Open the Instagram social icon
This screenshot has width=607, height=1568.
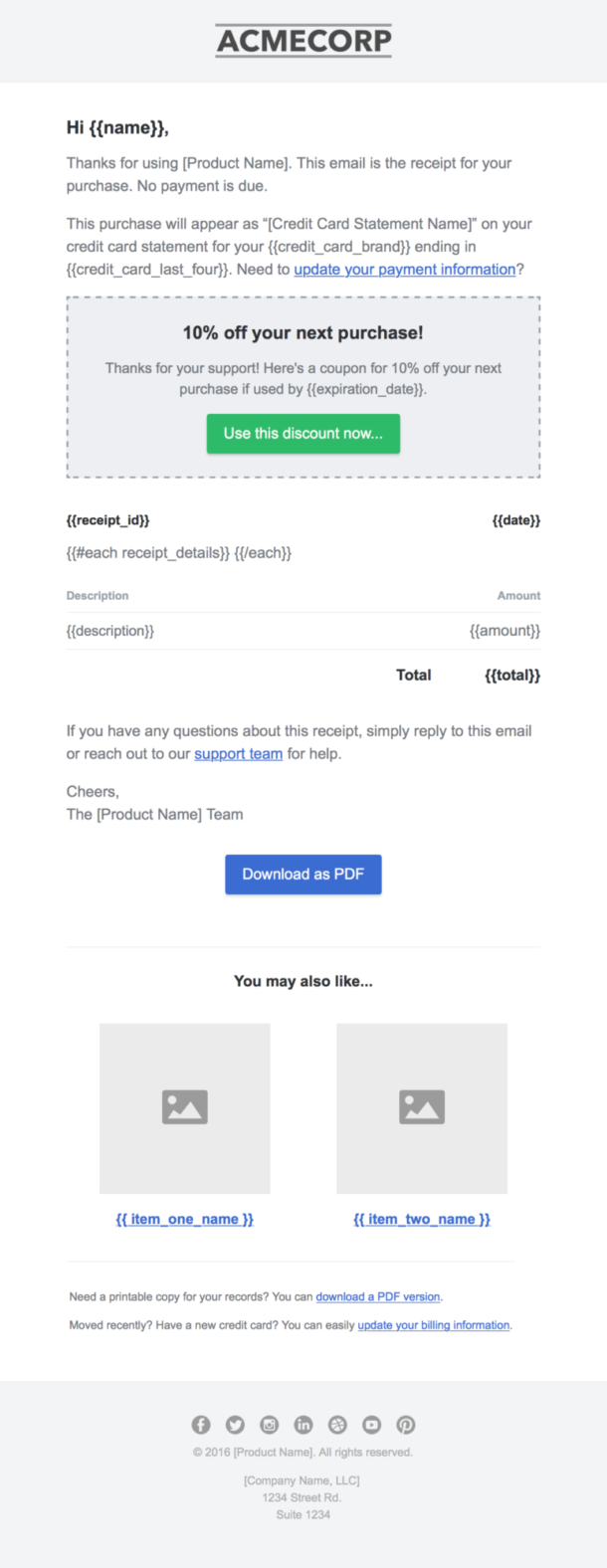269,1424
